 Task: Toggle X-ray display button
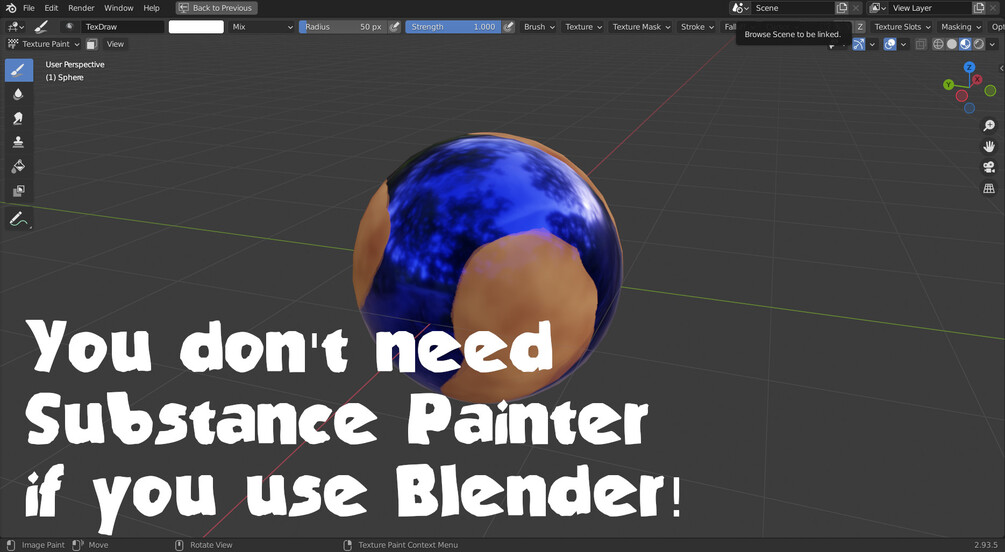pyautogui.click(x=921, y=44)
